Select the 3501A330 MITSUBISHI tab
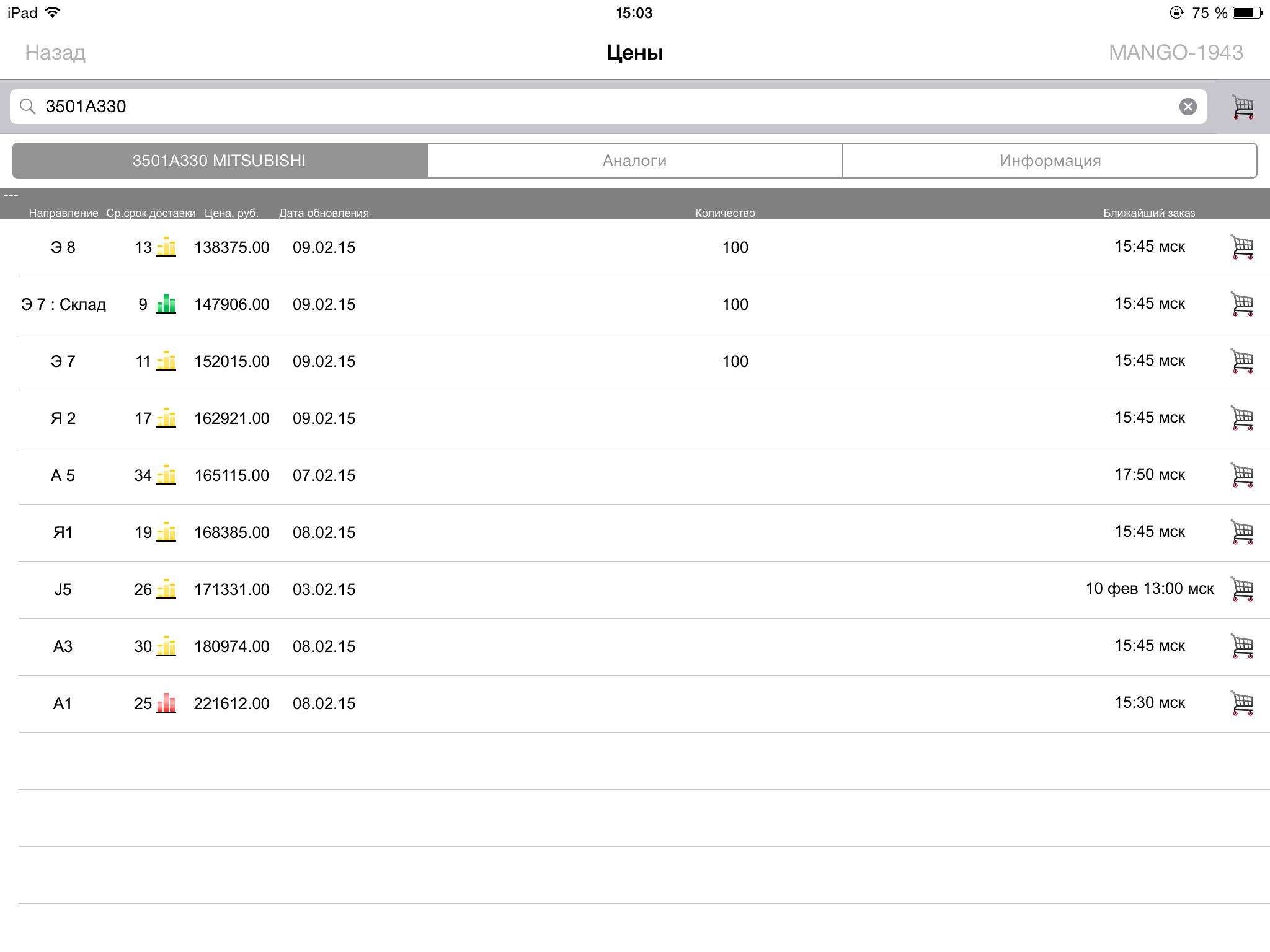Image resolution: width=1270 pixels, height=952 pixels. point(220,161)
